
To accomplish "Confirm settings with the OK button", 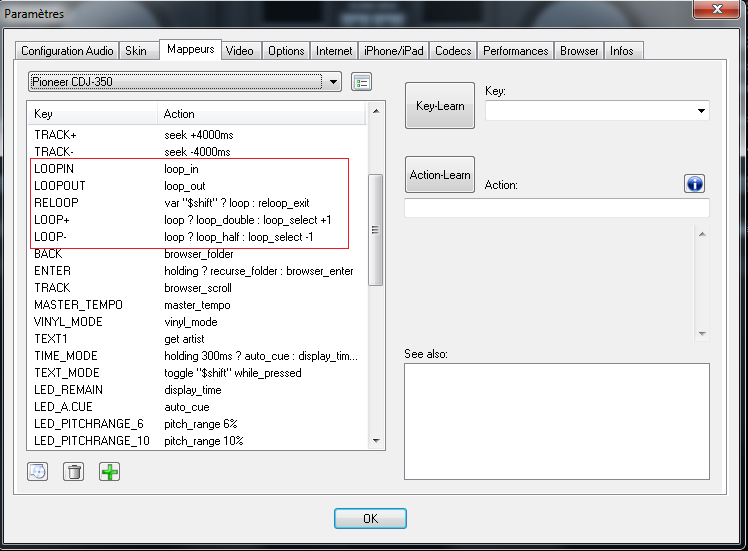I will pyautogui.click(x=370, y=518).
